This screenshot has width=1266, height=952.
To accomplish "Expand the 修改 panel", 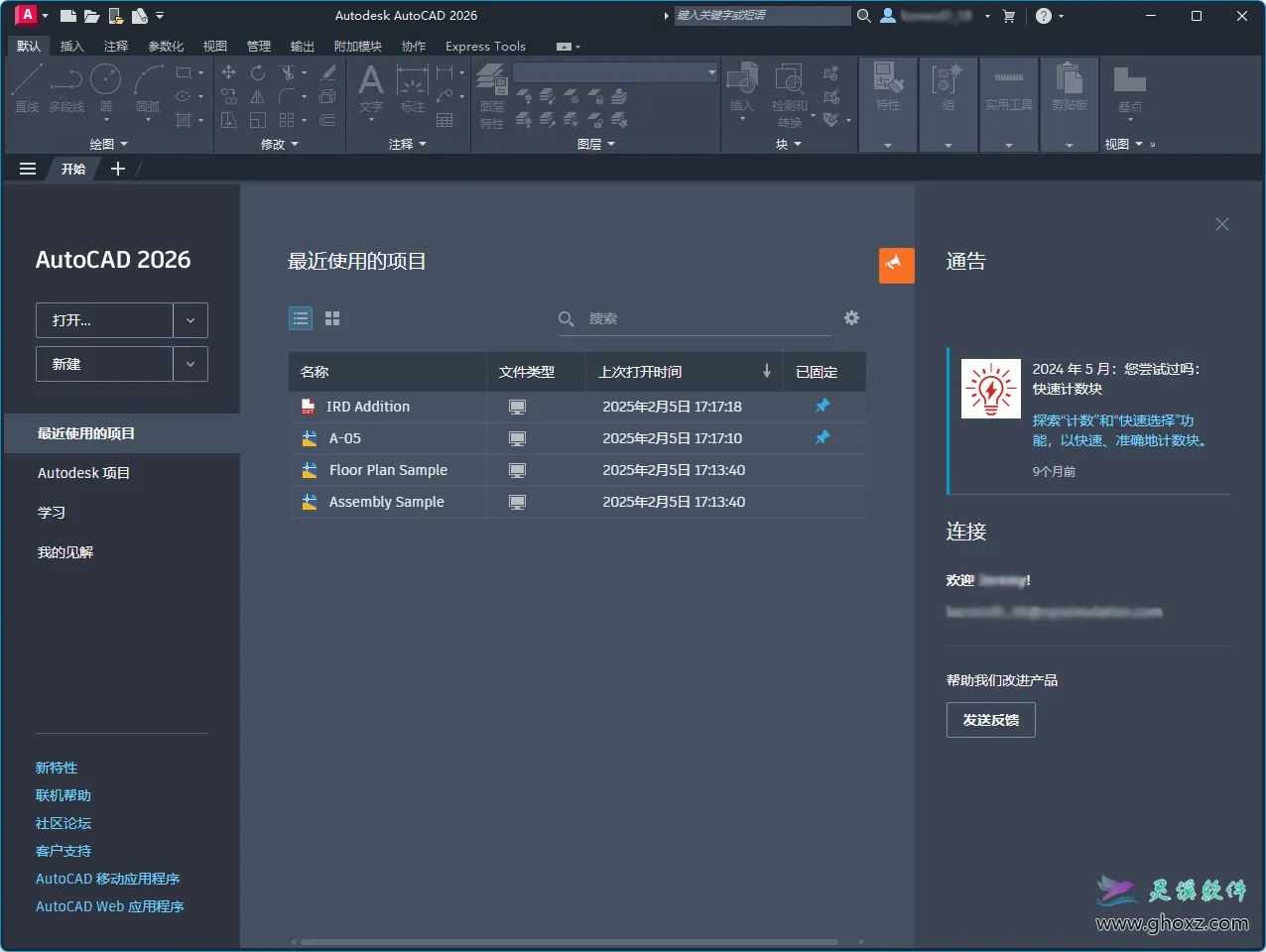I will [x=280, y=144].
